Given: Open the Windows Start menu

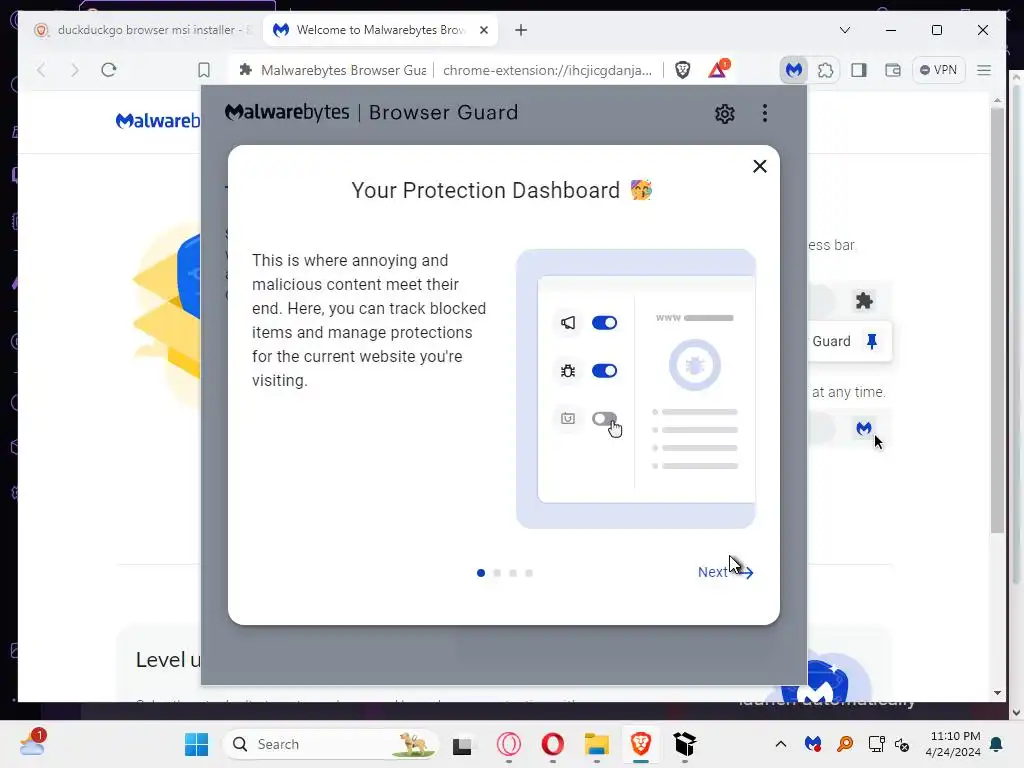Looking at the screenshot, I should pos(196,744).
